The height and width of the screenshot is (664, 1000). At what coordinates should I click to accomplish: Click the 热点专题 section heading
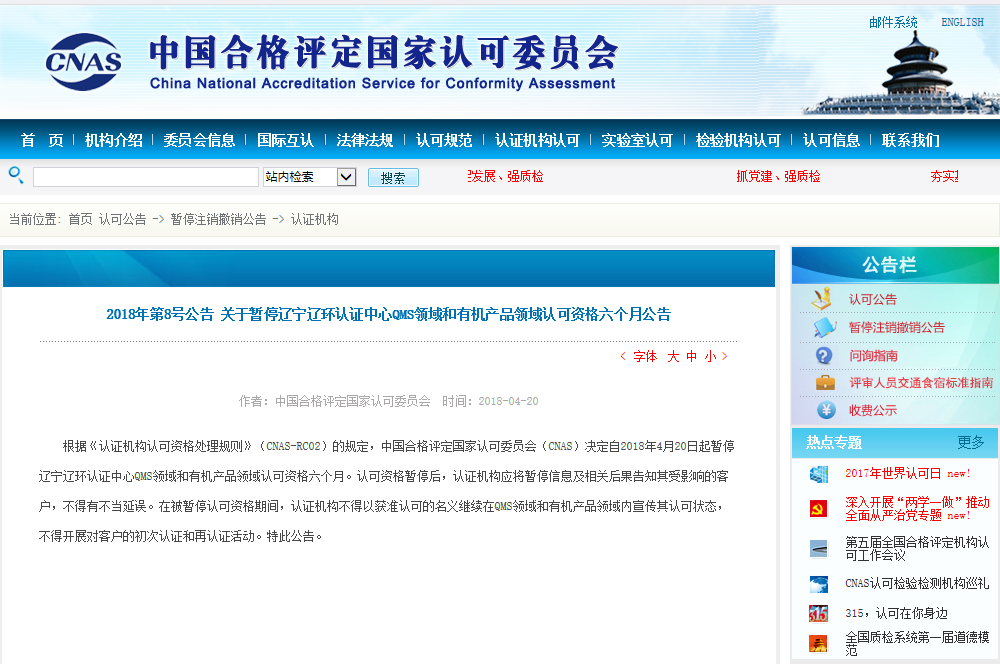(x=834, y=442)
